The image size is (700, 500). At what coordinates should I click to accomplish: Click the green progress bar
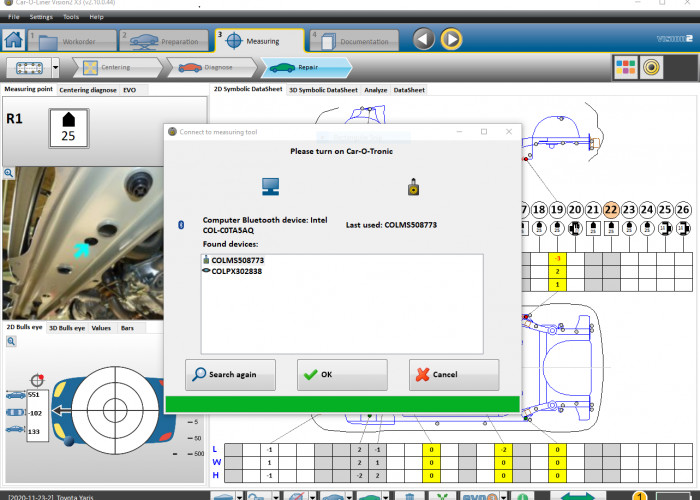[342, 404]
